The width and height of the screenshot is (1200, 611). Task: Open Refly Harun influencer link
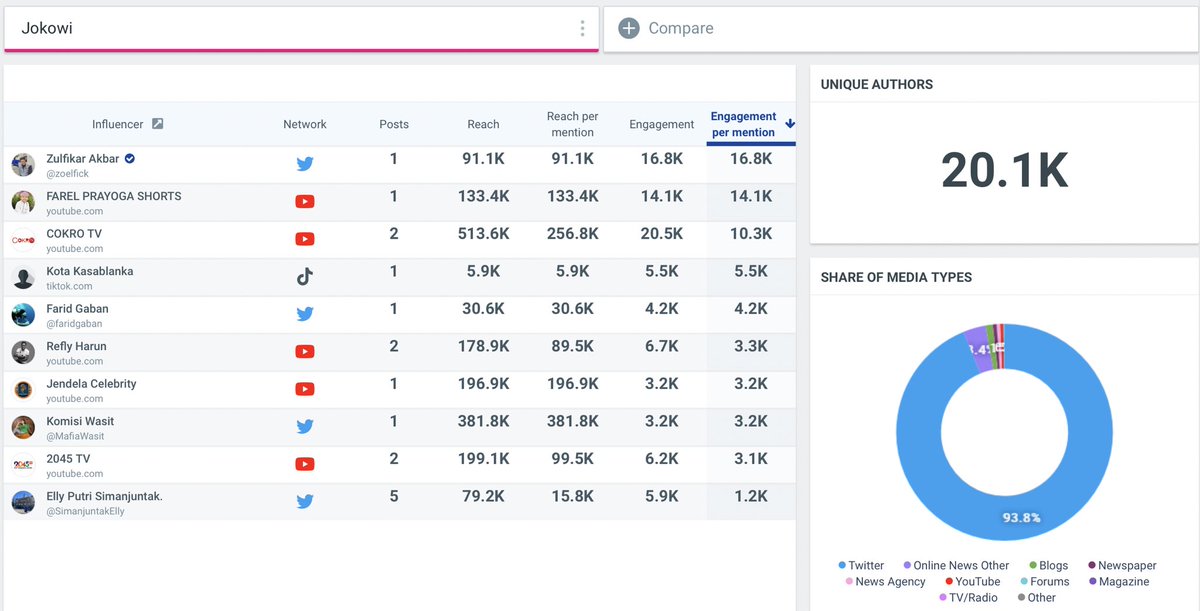pos(76,346)
